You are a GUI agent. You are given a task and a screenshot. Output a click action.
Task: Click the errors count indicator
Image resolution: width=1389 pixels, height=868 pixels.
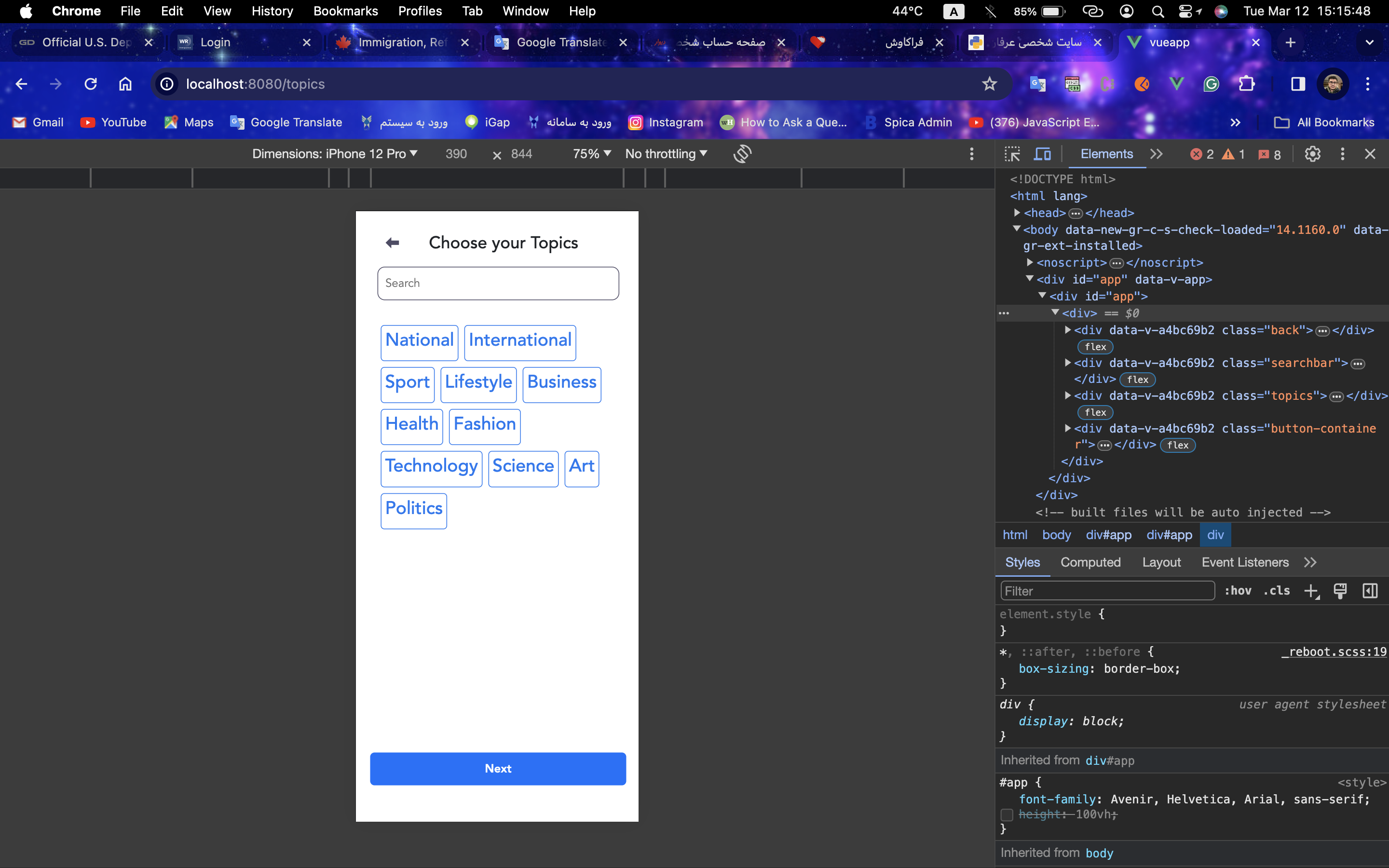1202,154
